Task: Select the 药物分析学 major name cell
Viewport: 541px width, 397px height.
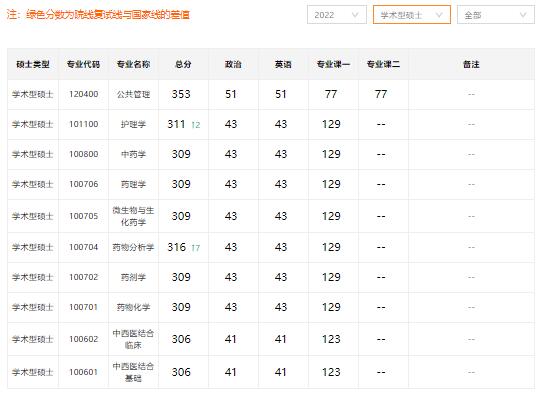Action: click(134, 247)
